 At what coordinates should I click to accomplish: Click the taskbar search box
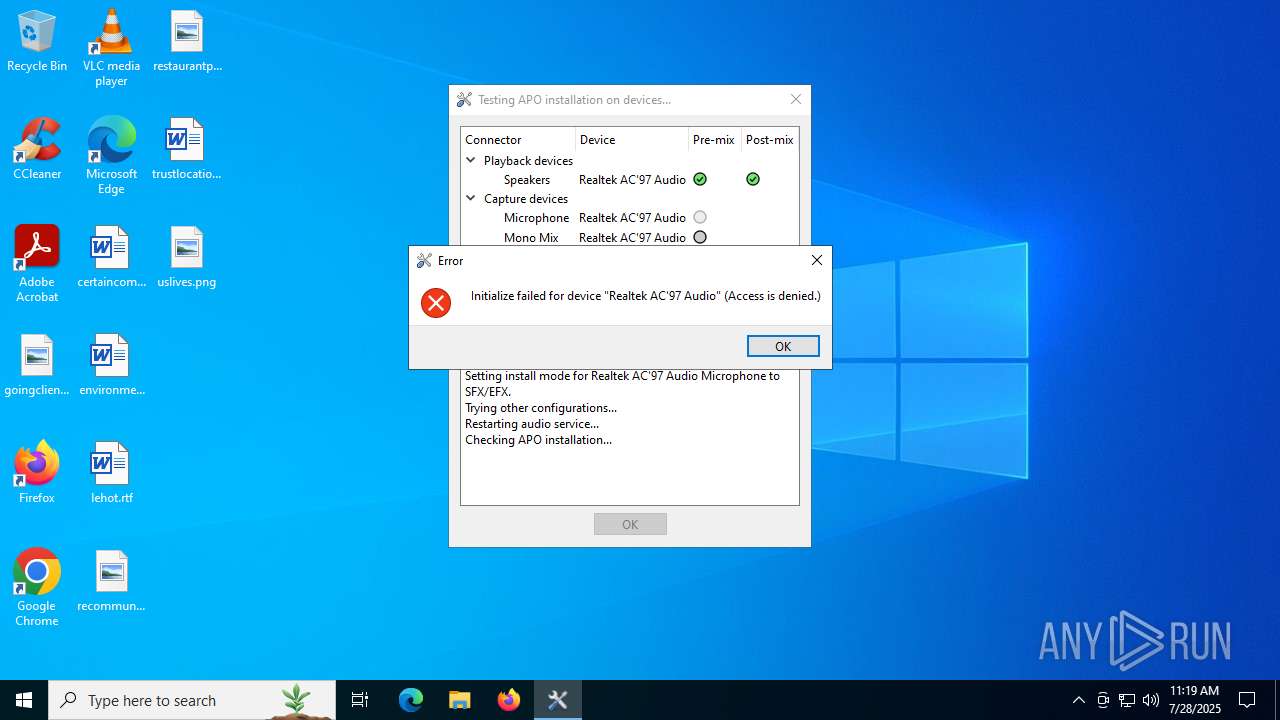pyautogui.click(x=192, y=700)
